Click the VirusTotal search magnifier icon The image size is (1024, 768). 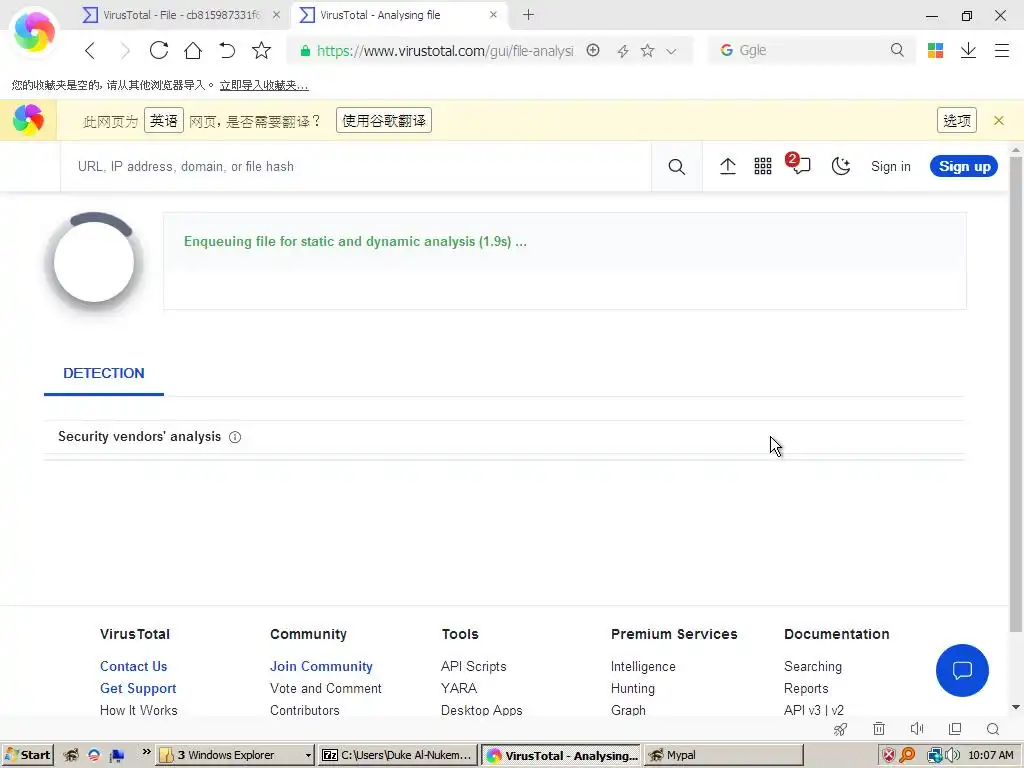[677, 167]
